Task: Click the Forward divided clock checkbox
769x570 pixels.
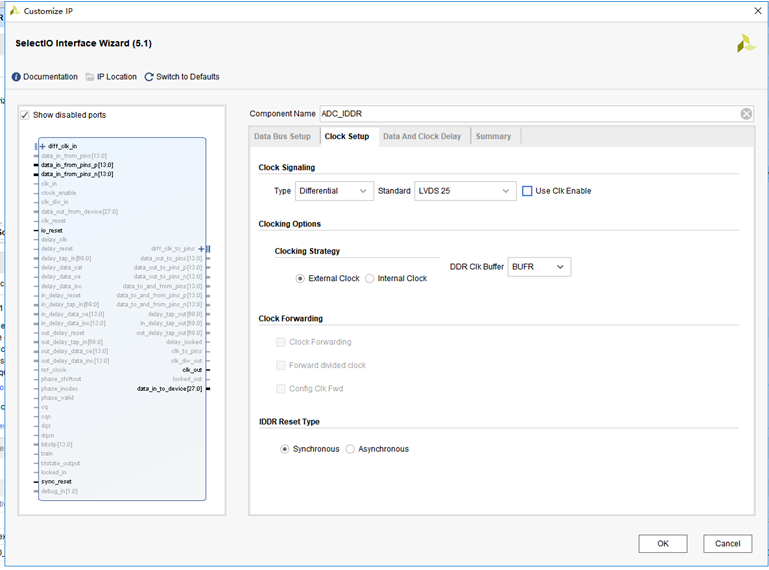Action: (x=281, y=365)
